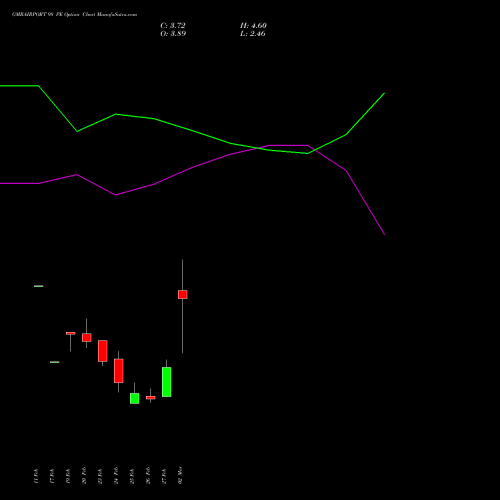Select the low value L: 2.46
The width and height of the screenshot is (500, 500).
coord(253,34)
